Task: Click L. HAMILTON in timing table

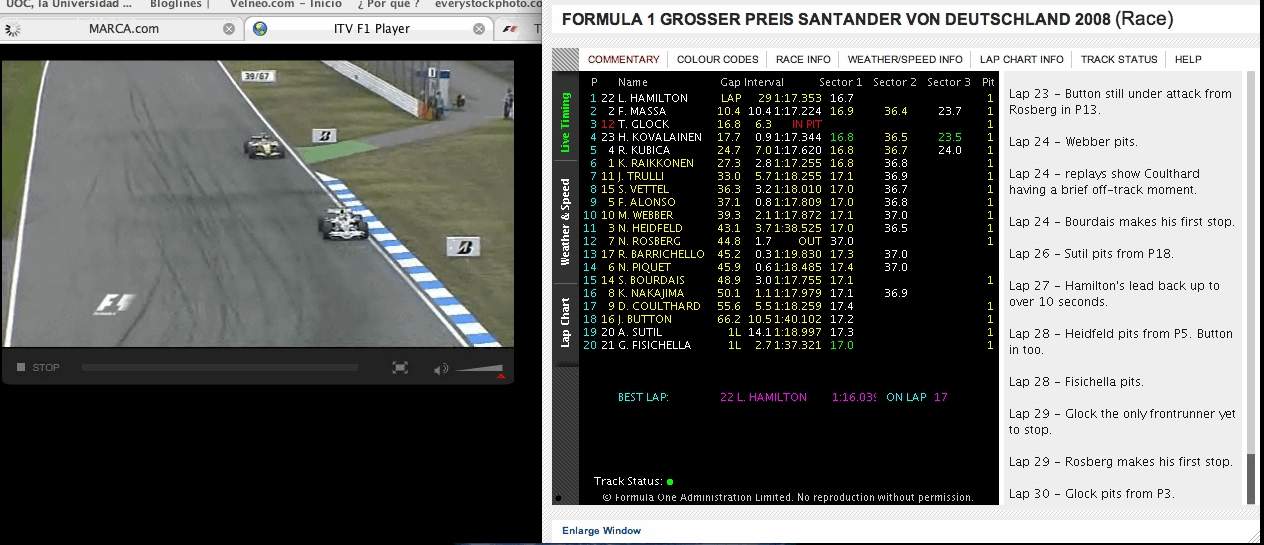Action: [652, 98]
